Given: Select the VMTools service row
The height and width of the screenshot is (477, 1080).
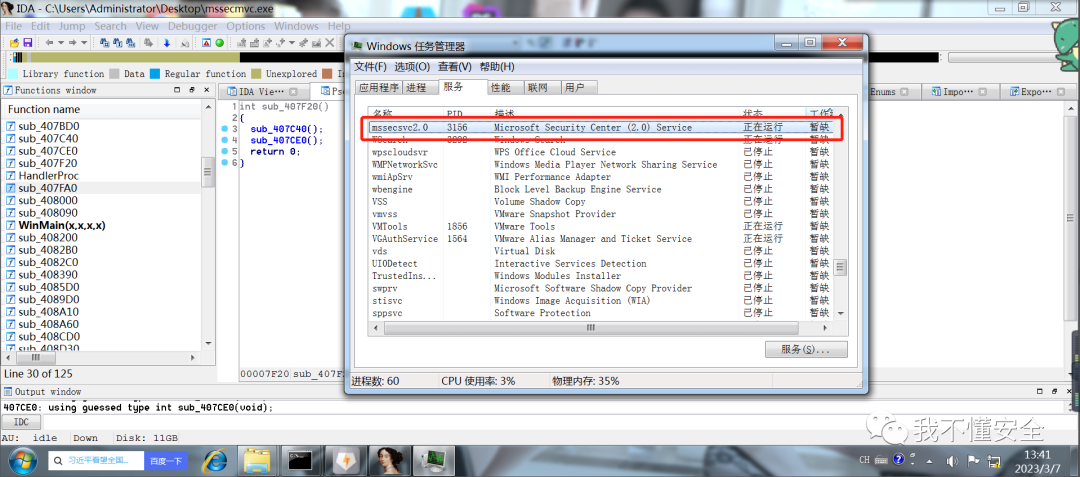Looking at the screenshot, I should coord(600,226).
